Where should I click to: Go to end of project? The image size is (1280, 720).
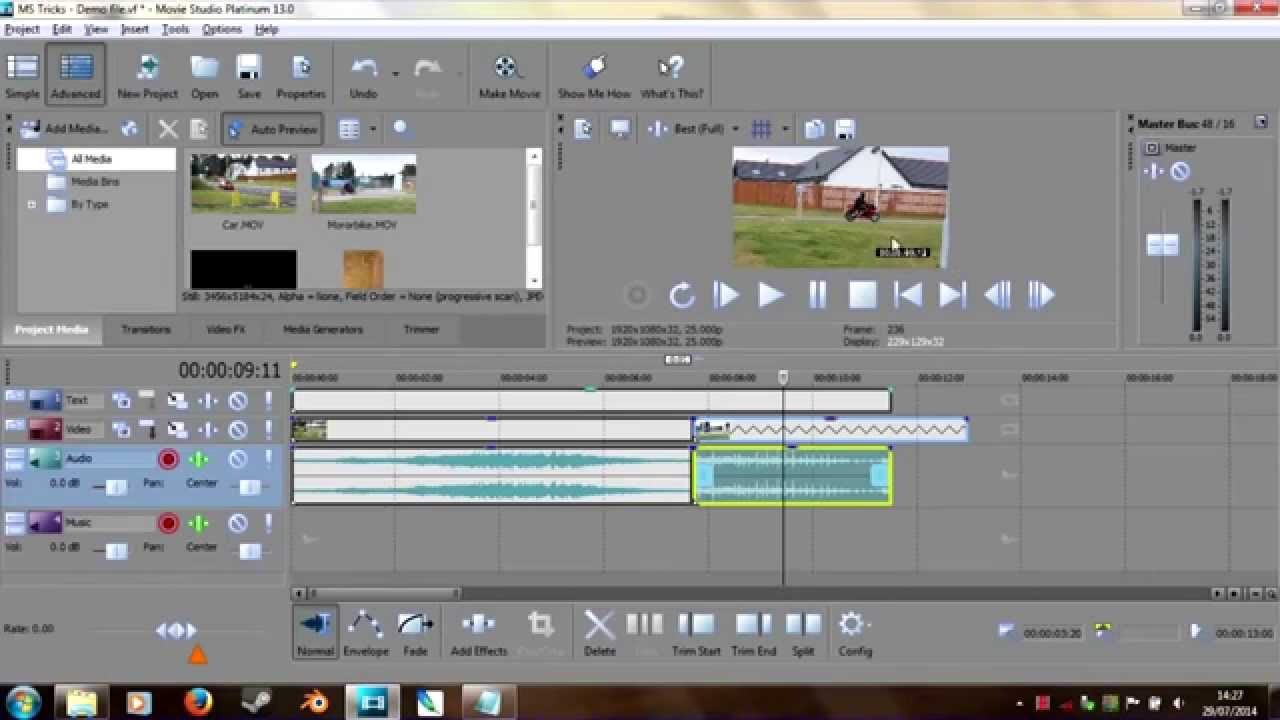[x=952, y=295]
